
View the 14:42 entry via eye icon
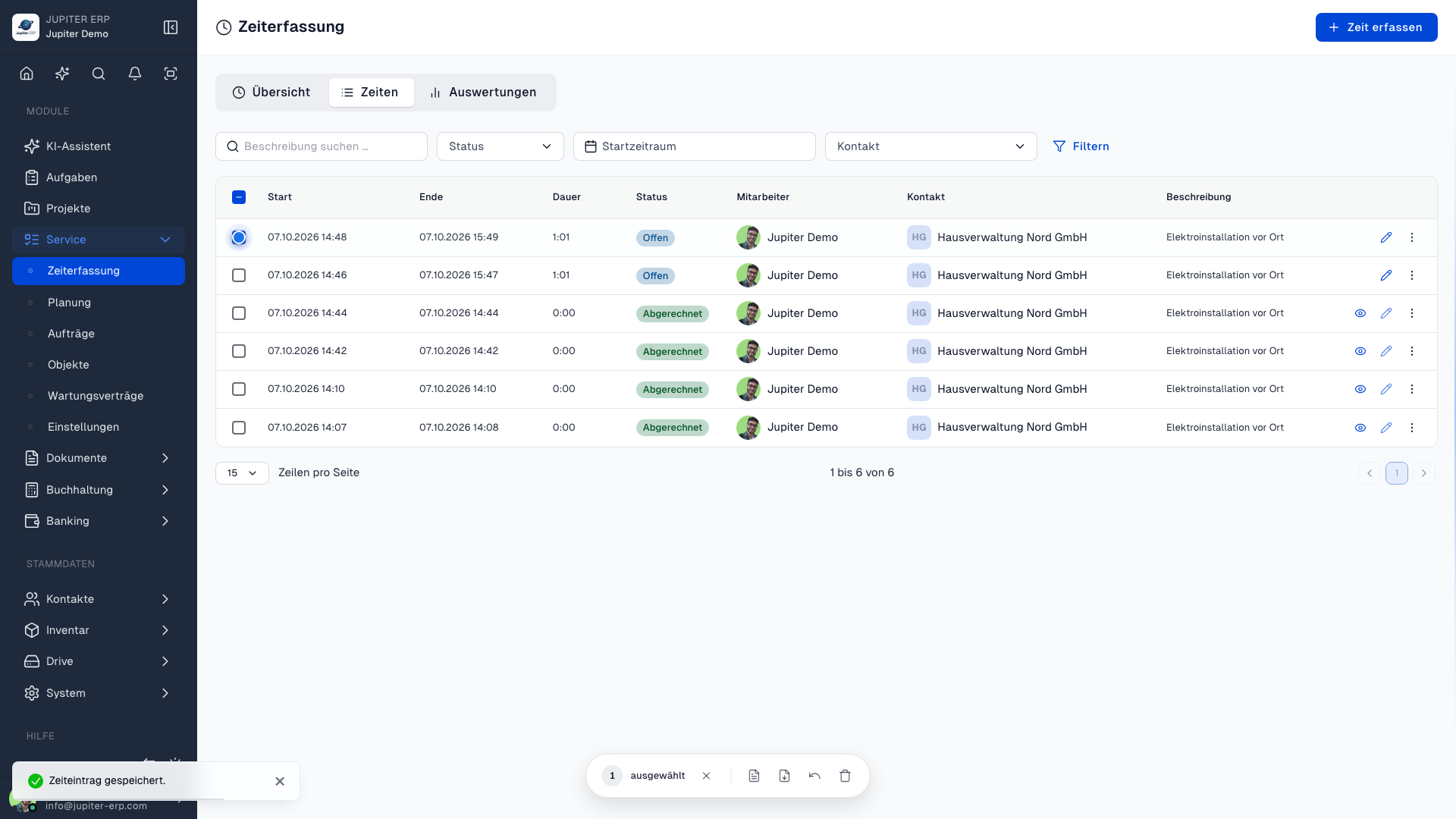[x=1360, y=351]
